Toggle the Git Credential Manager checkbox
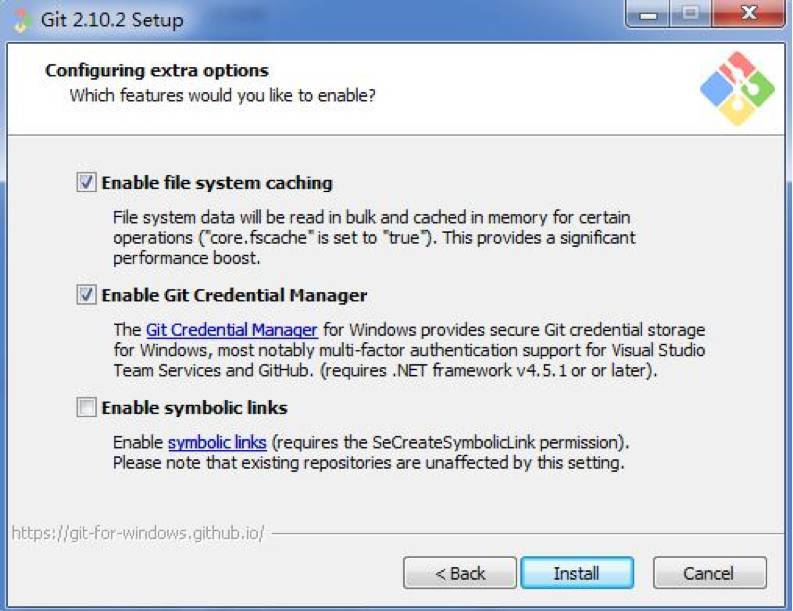Image resolution: width=793 pixels, height=611 pixels. click(86, 294)
